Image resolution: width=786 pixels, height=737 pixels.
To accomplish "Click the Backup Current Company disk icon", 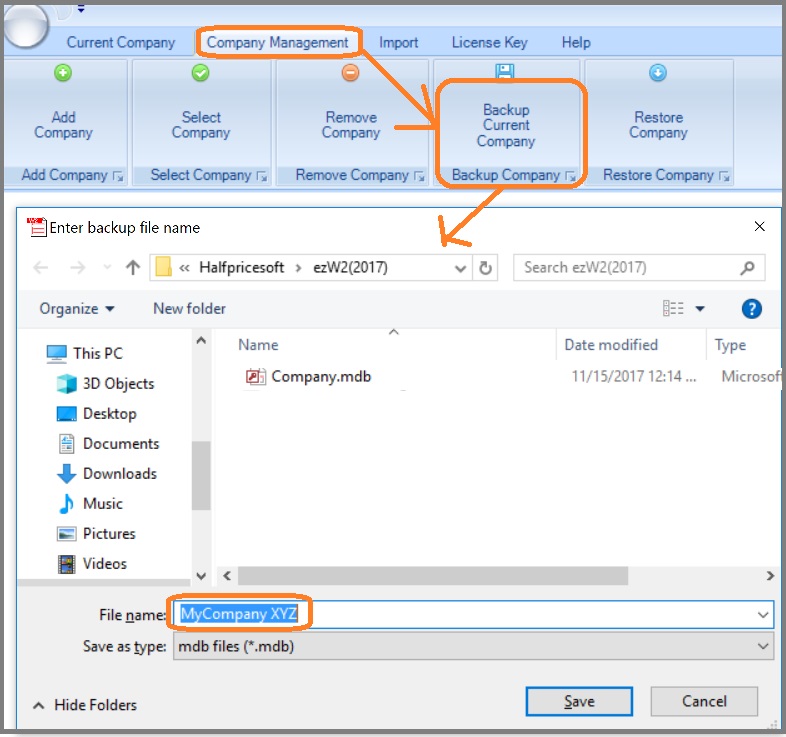I will click(505, 72).
